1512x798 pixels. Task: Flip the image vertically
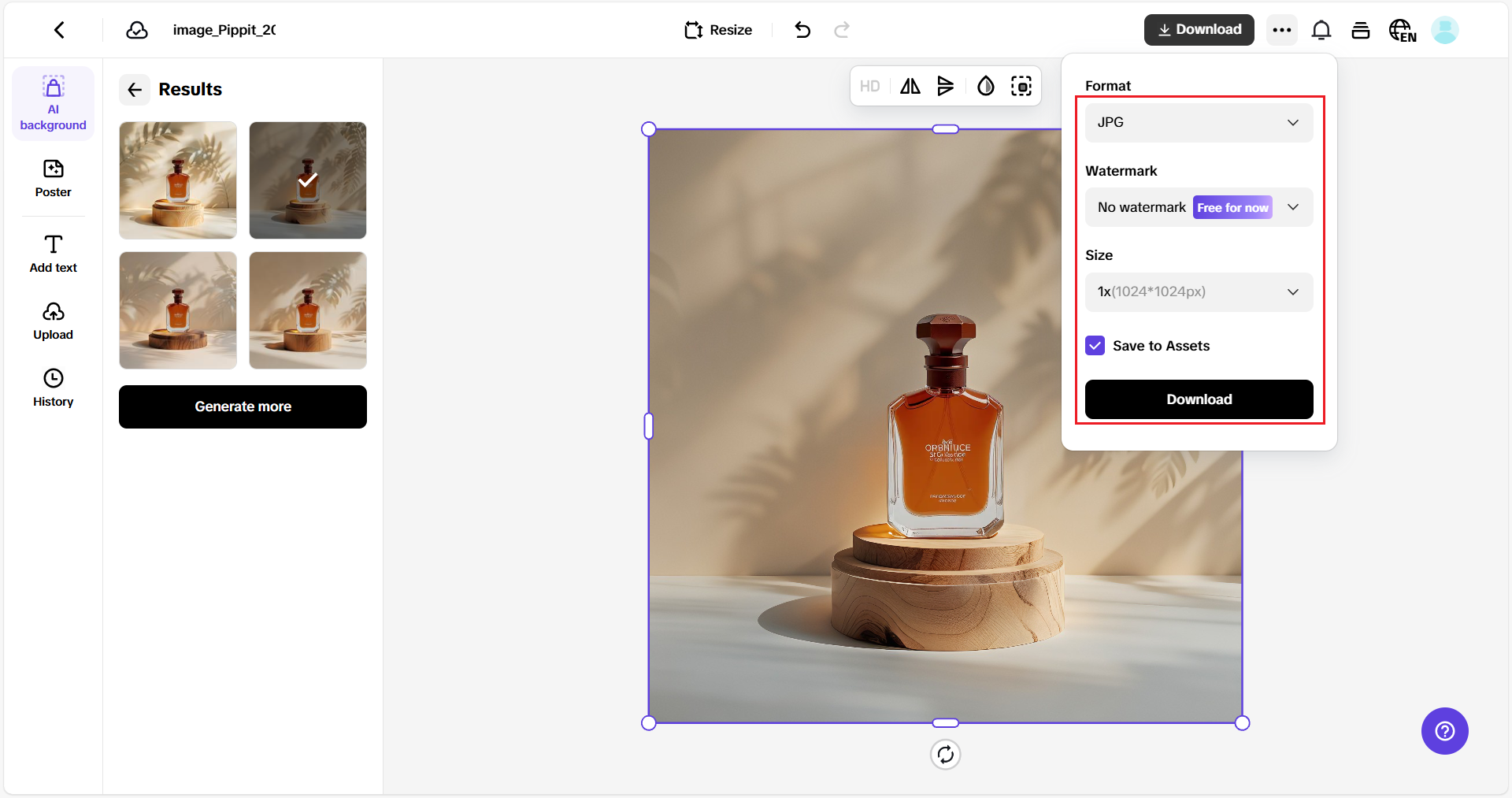coord(945,86)
